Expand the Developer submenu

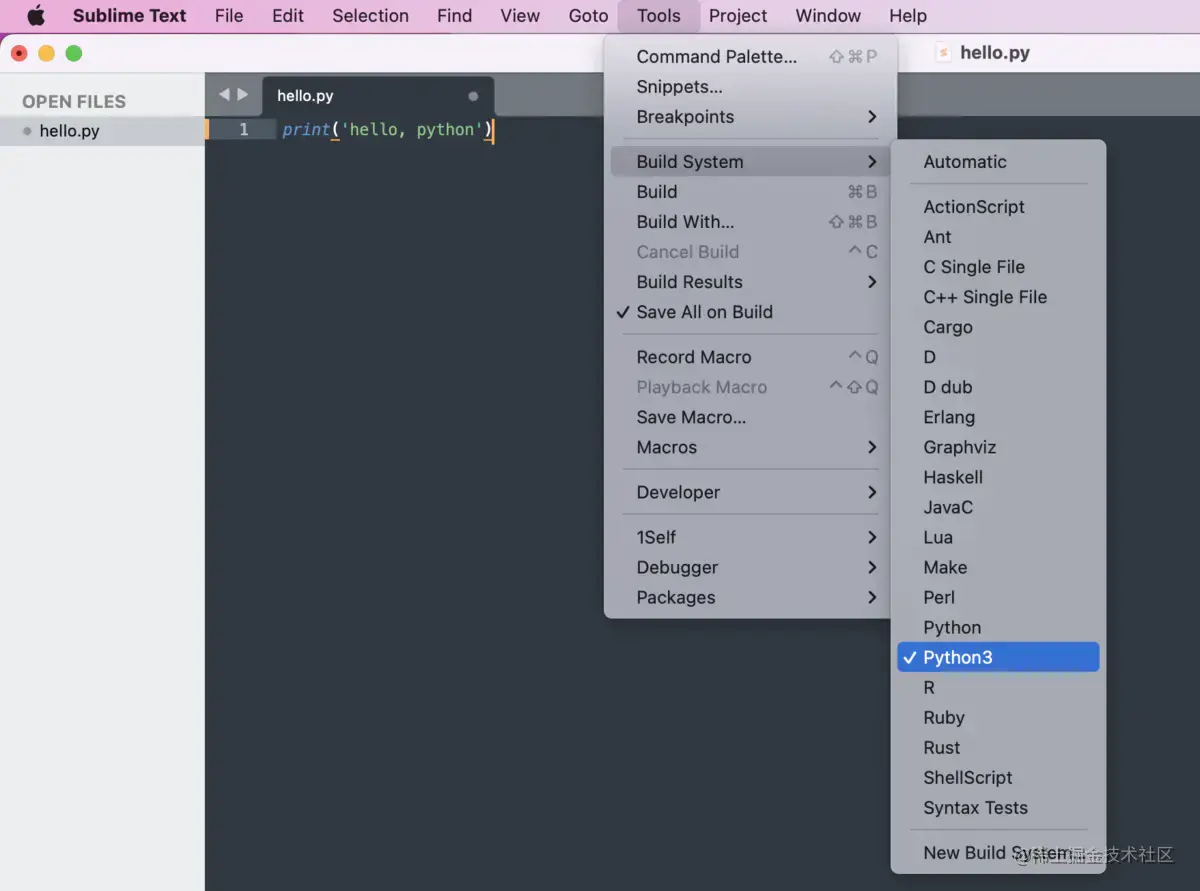click(x=747, y=492)
